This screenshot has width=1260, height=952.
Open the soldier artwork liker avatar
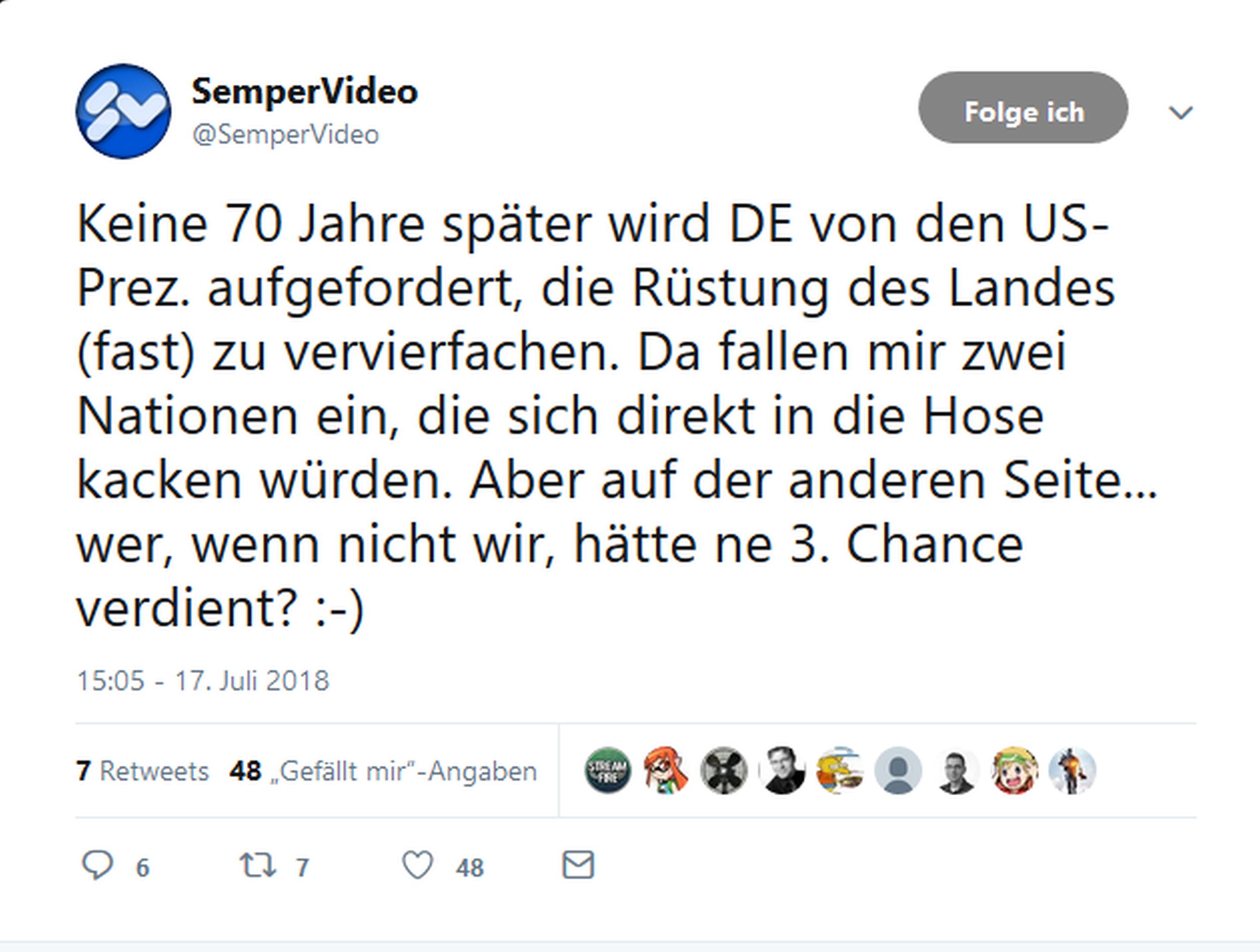1072,771
